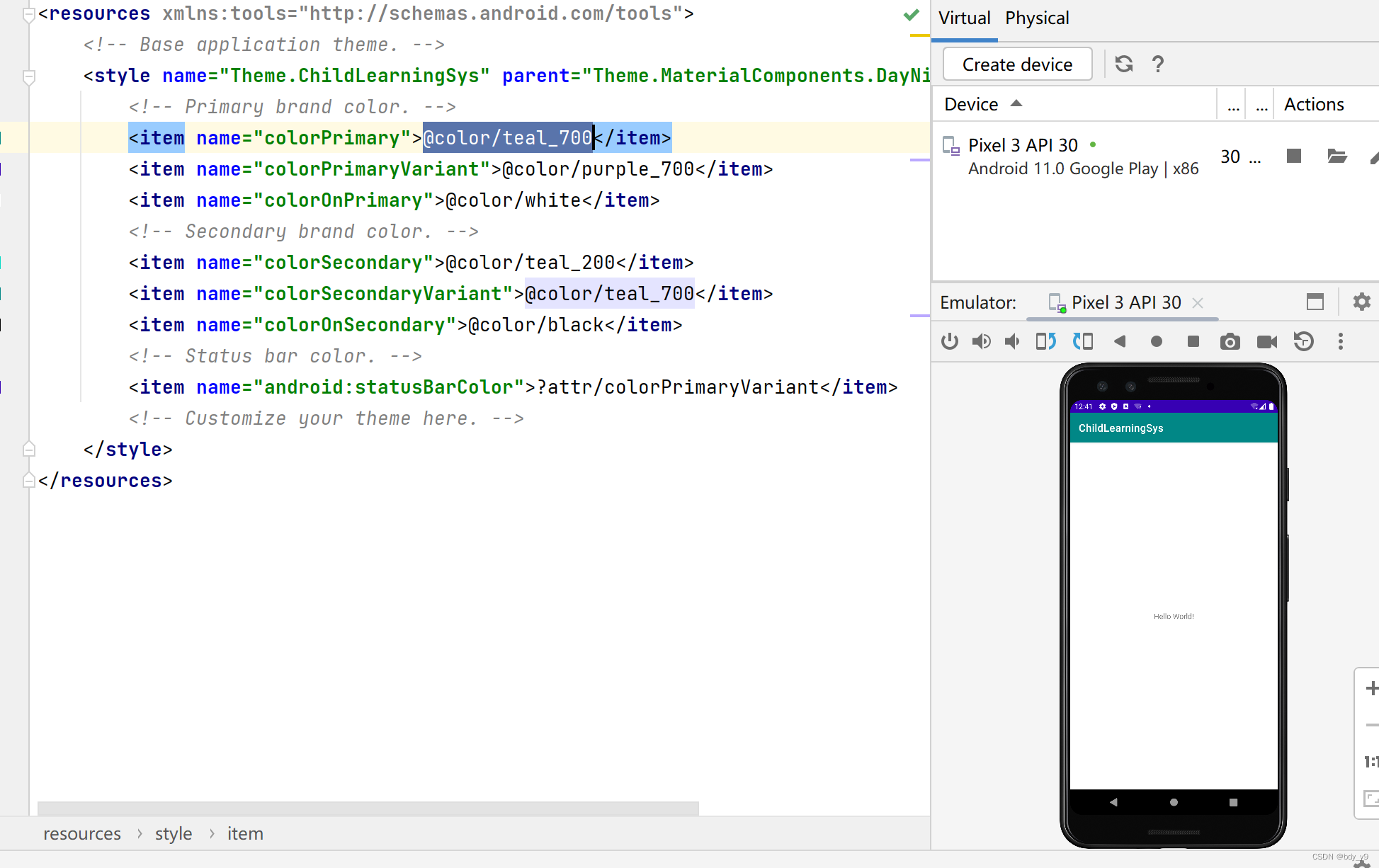Image resolution: width=1379 pixels, height=868 pixels.
Task: Click the Create device button
Action: 1016,64
